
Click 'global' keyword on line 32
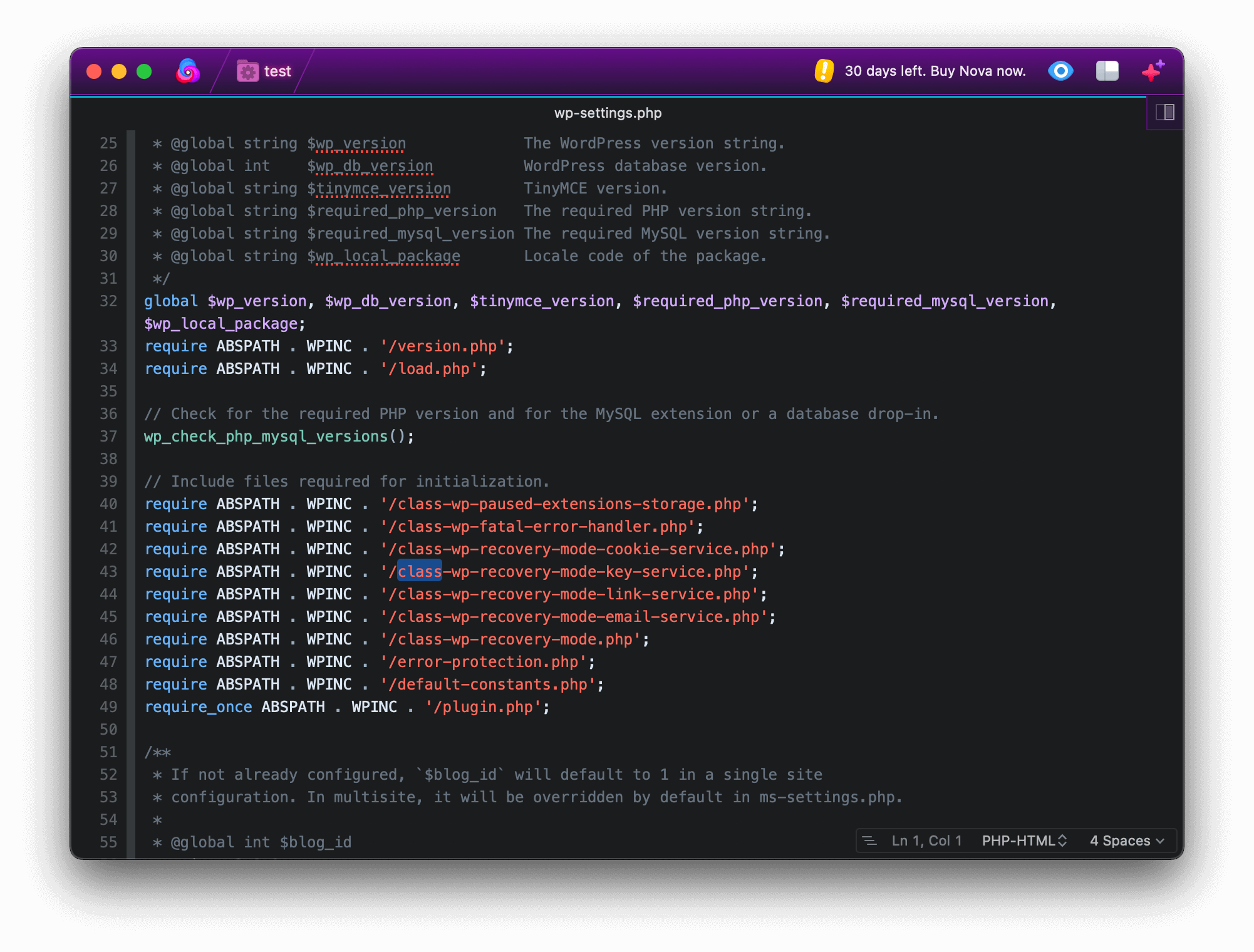171,301
